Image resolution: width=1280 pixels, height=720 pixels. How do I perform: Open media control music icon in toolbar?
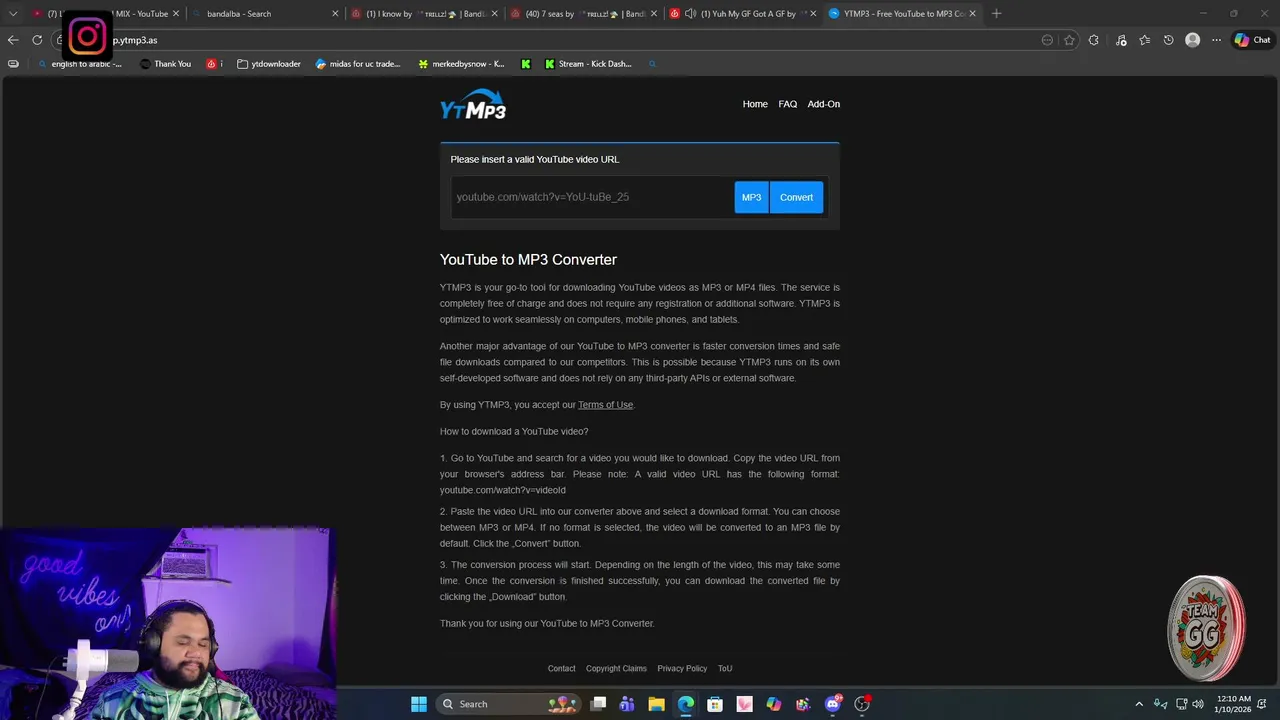coord(1121,40)
